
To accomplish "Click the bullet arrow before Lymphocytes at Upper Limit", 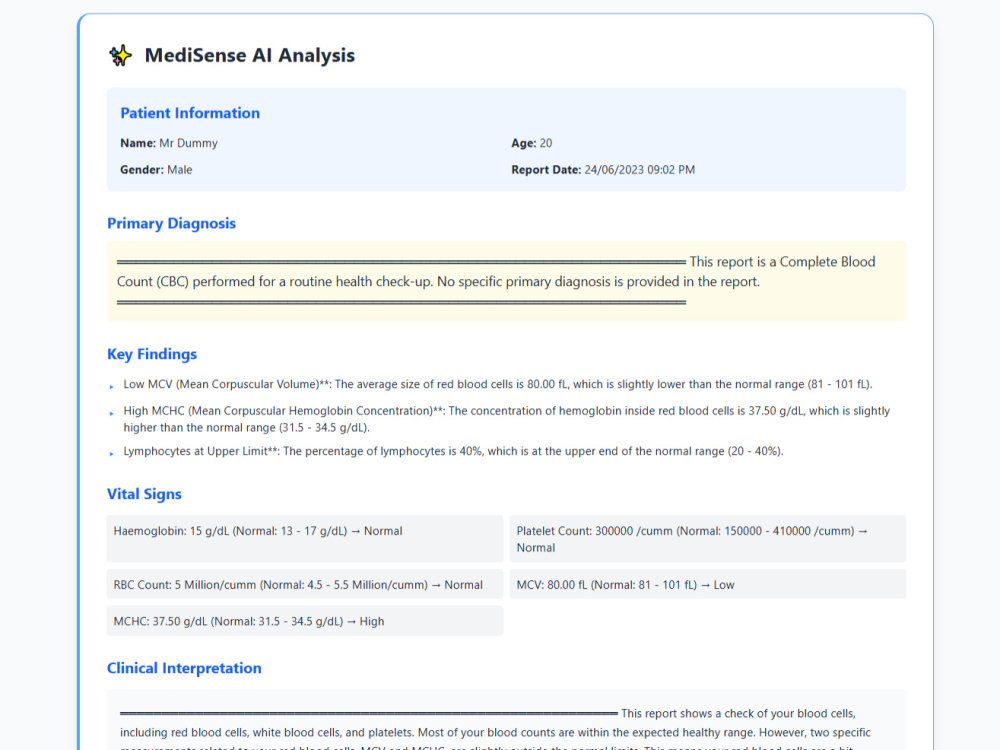I will click(112, 453).
